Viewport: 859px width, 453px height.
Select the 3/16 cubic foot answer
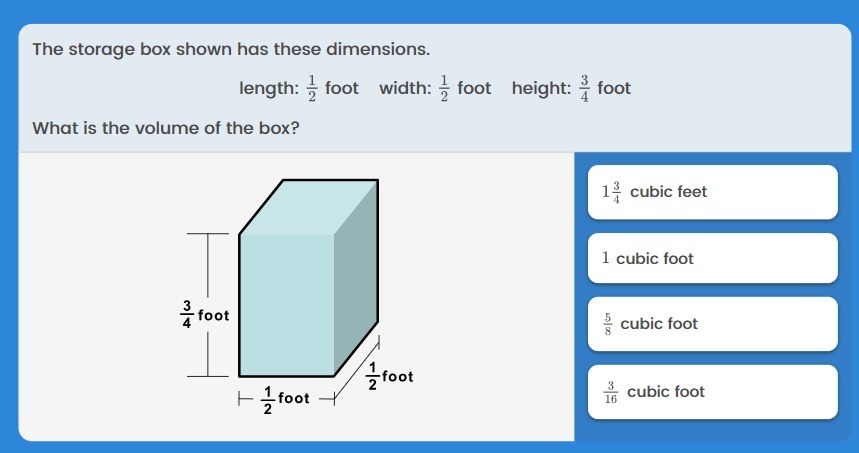(x=712, y=392)
